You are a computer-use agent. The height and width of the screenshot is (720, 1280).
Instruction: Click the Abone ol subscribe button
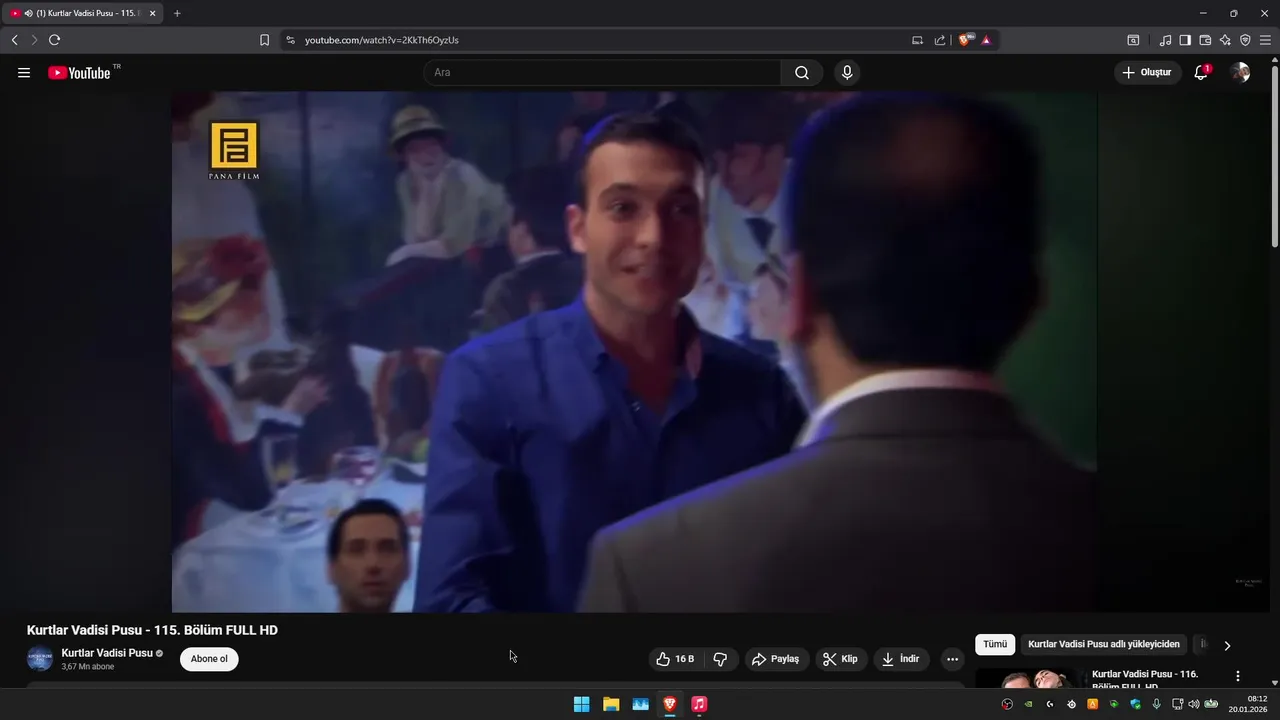pos(209,659)
